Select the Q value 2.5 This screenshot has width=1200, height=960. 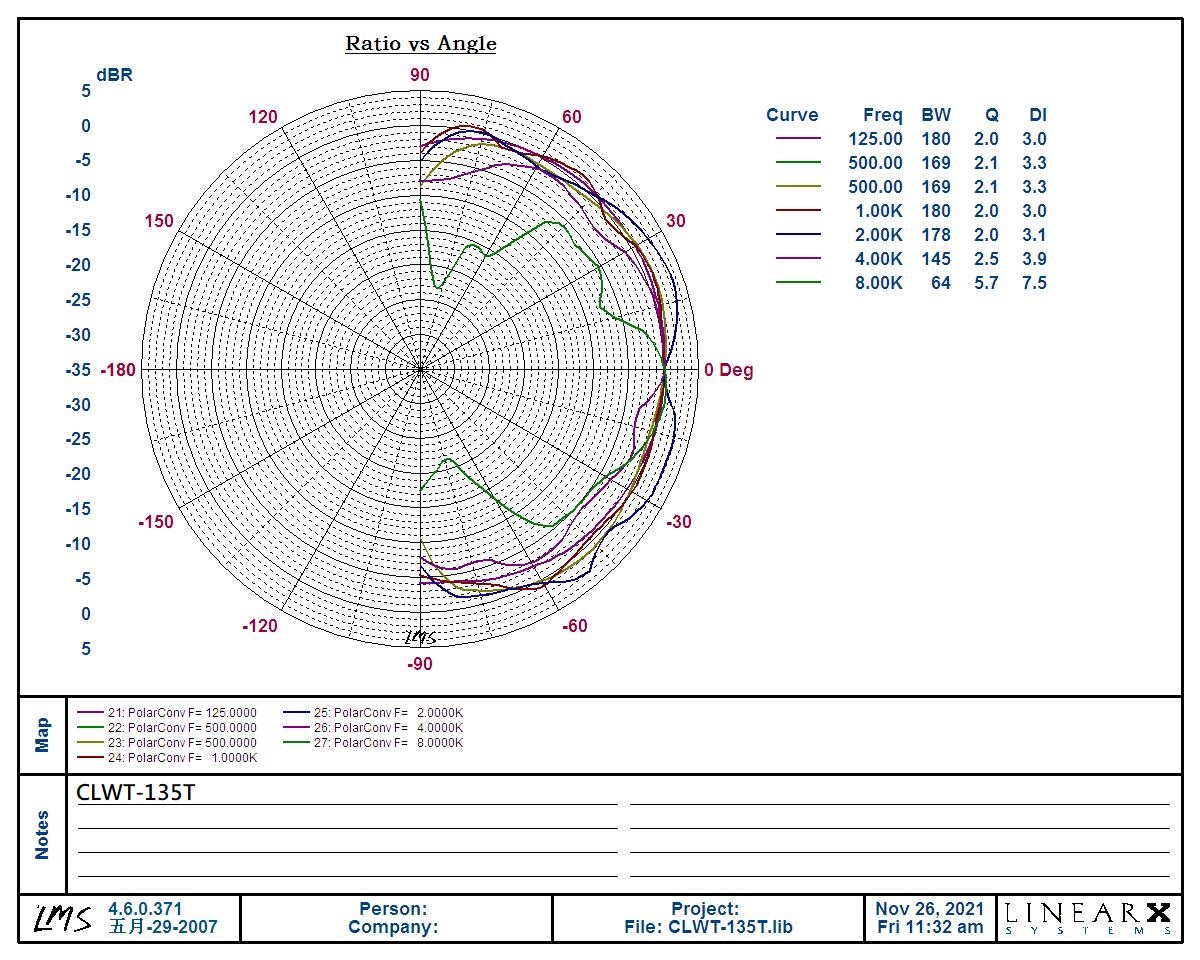[x=986, y=259]
